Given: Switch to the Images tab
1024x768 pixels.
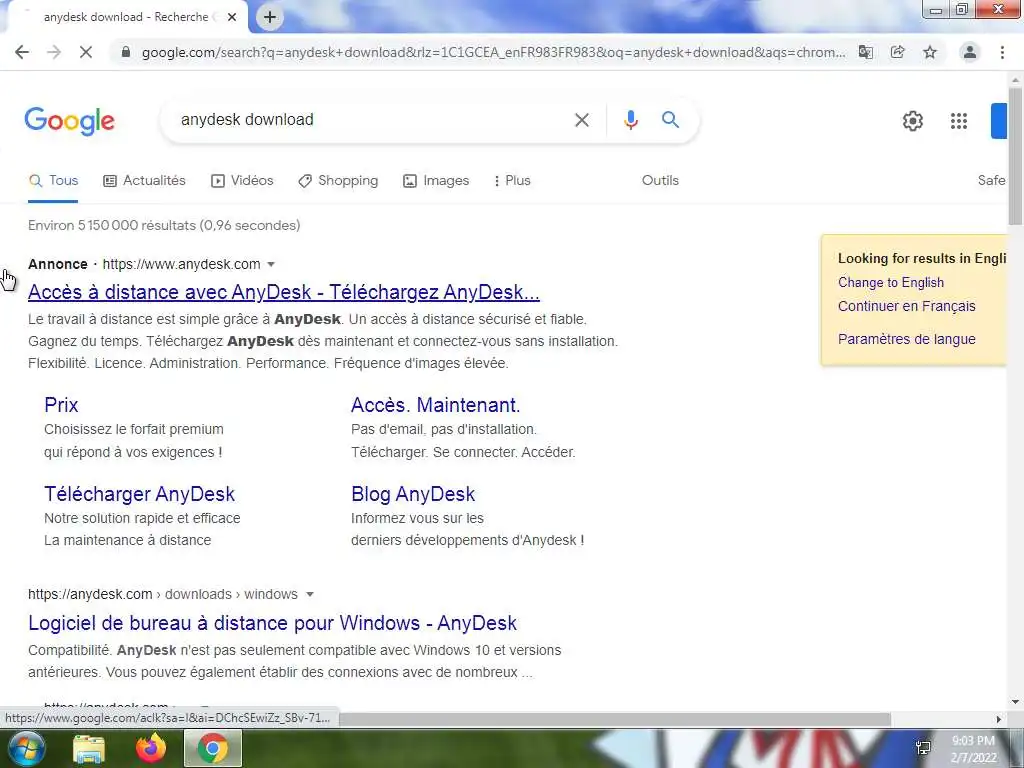Looking at the screenshot, I should 436,181.
